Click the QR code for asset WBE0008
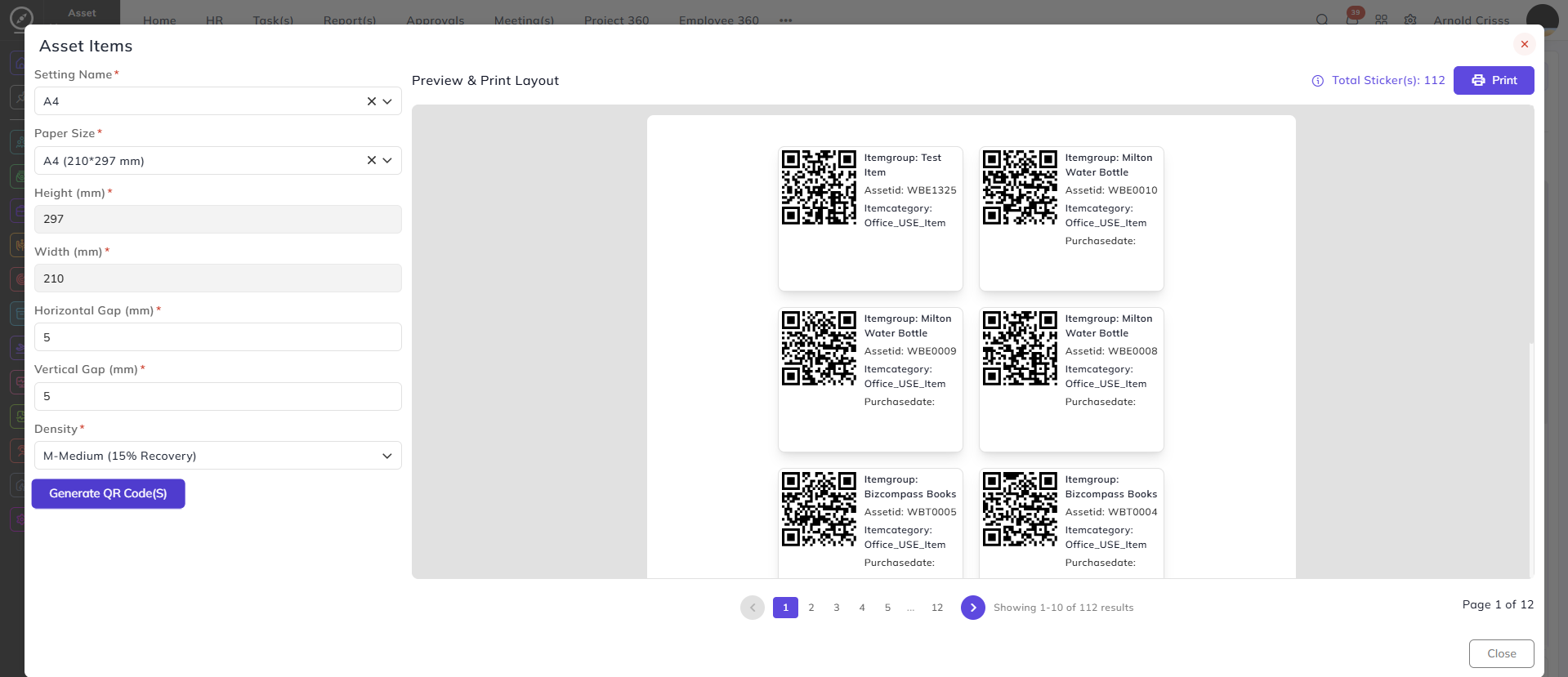 pyautogui.click(x=1020, y=348)
